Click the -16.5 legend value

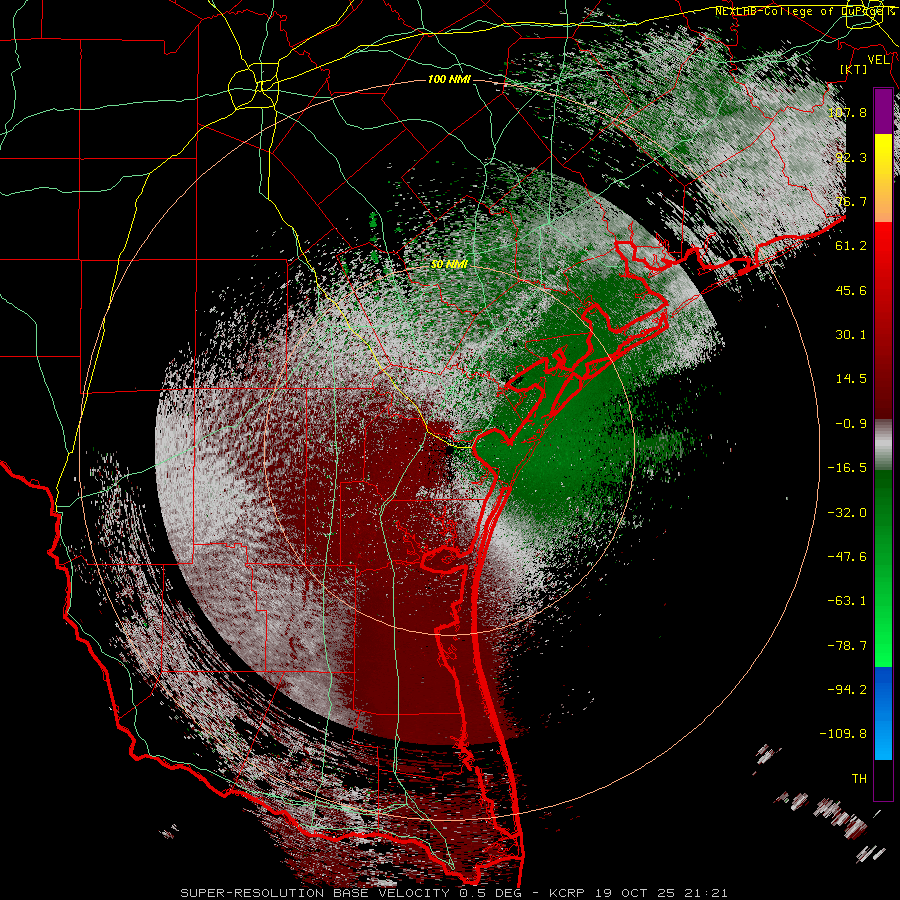[847, 468]
